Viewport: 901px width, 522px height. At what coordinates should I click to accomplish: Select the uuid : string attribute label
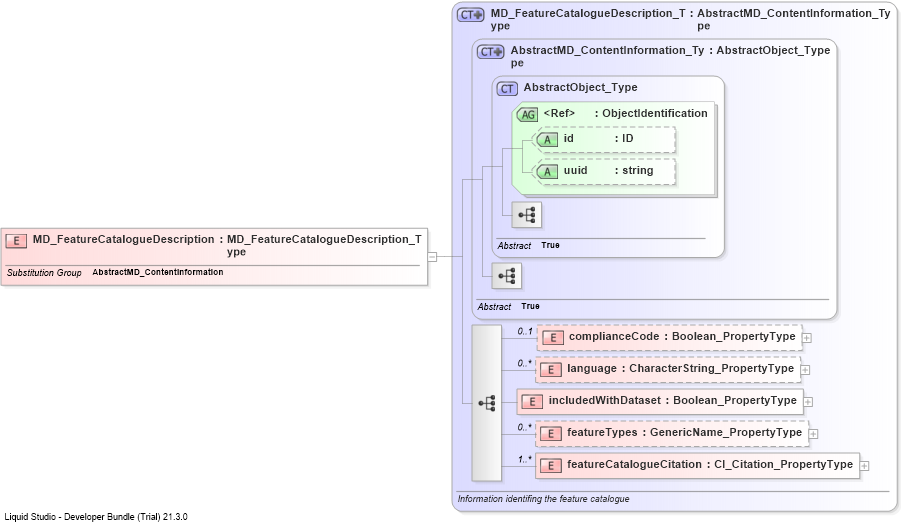point(609,171)
